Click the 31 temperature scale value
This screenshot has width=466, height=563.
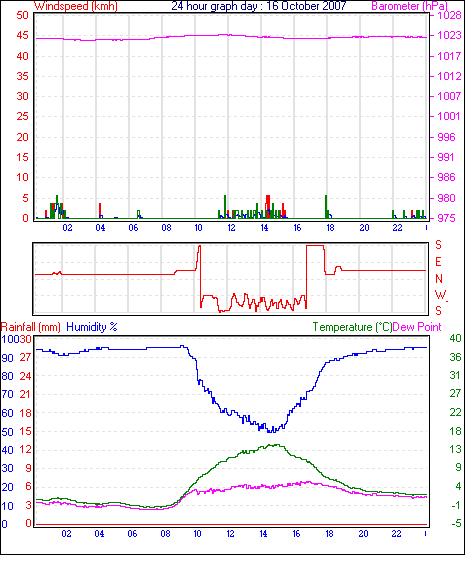click(455, 375)
